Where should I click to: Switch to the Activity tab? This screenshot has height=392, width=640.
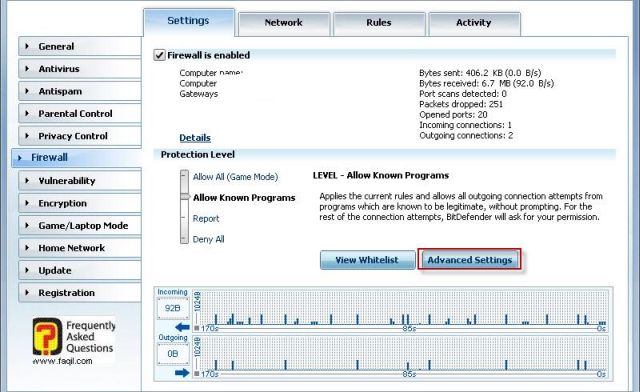[474, 23]
